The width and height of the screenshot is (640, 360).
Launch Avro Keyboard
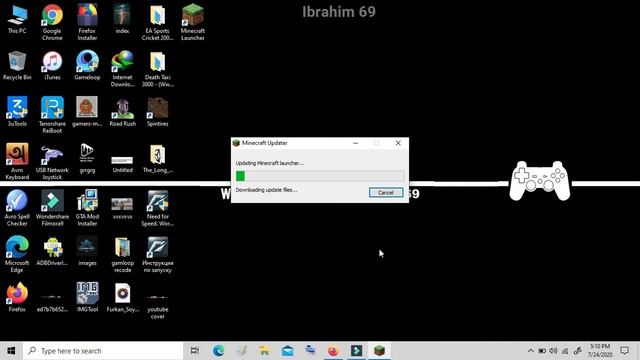tap(17, 162)
